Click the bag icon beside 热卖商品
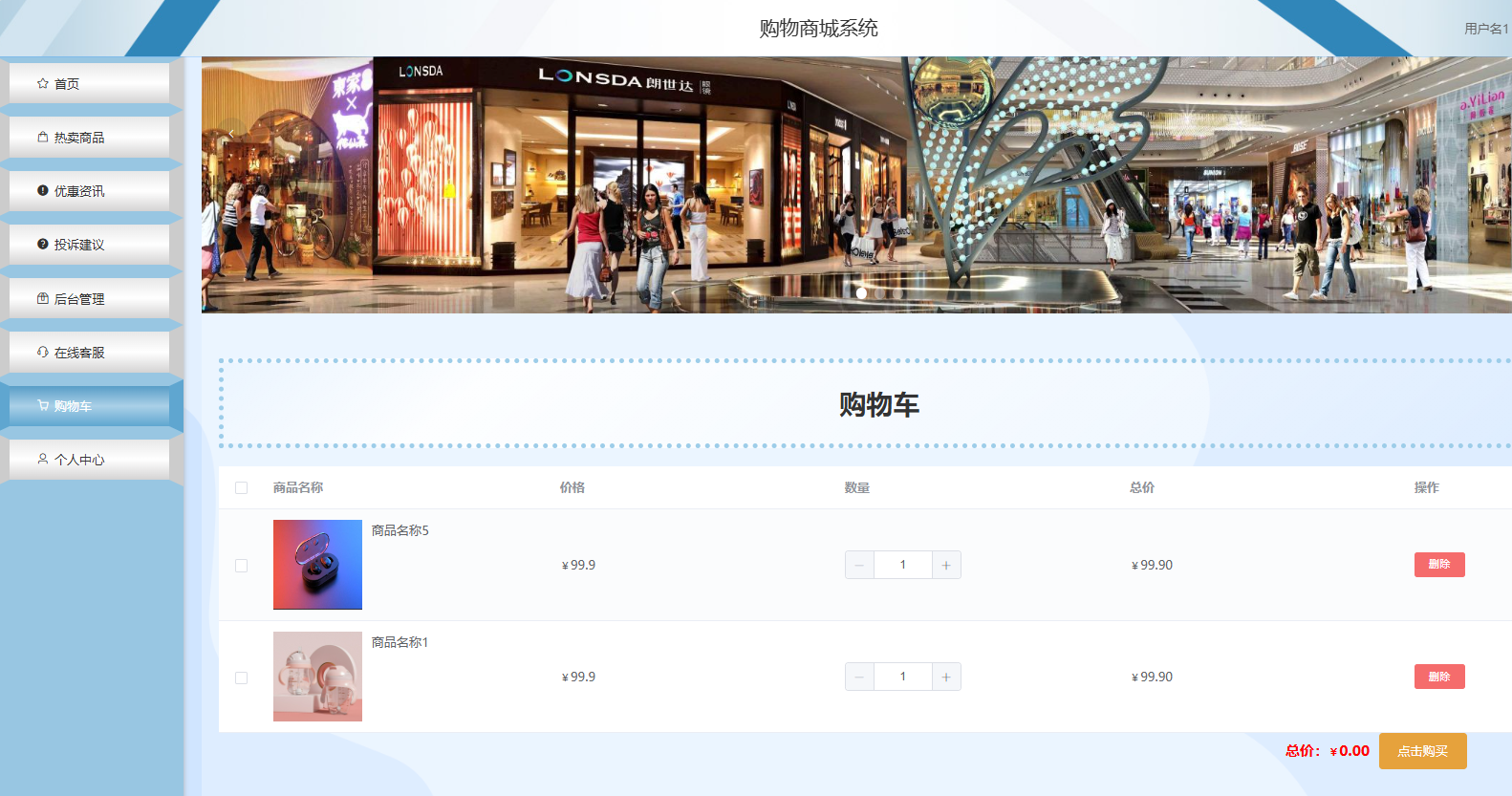The image size is (1512, 796). 43,137
